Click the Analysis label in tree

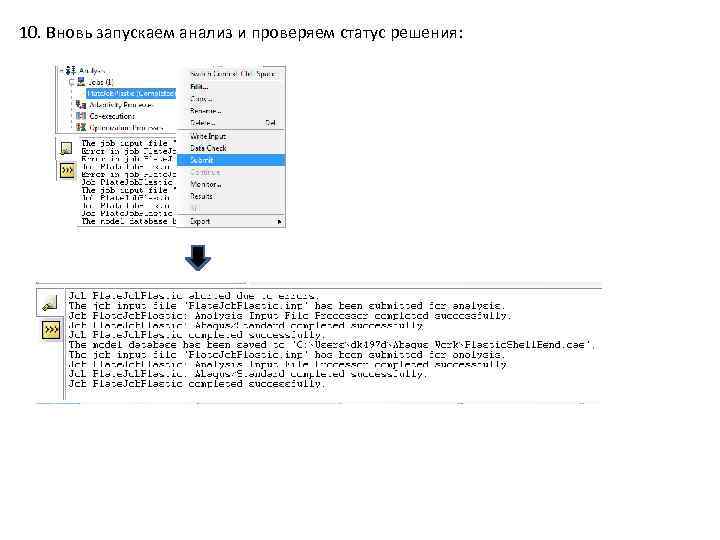pos(91,71)
